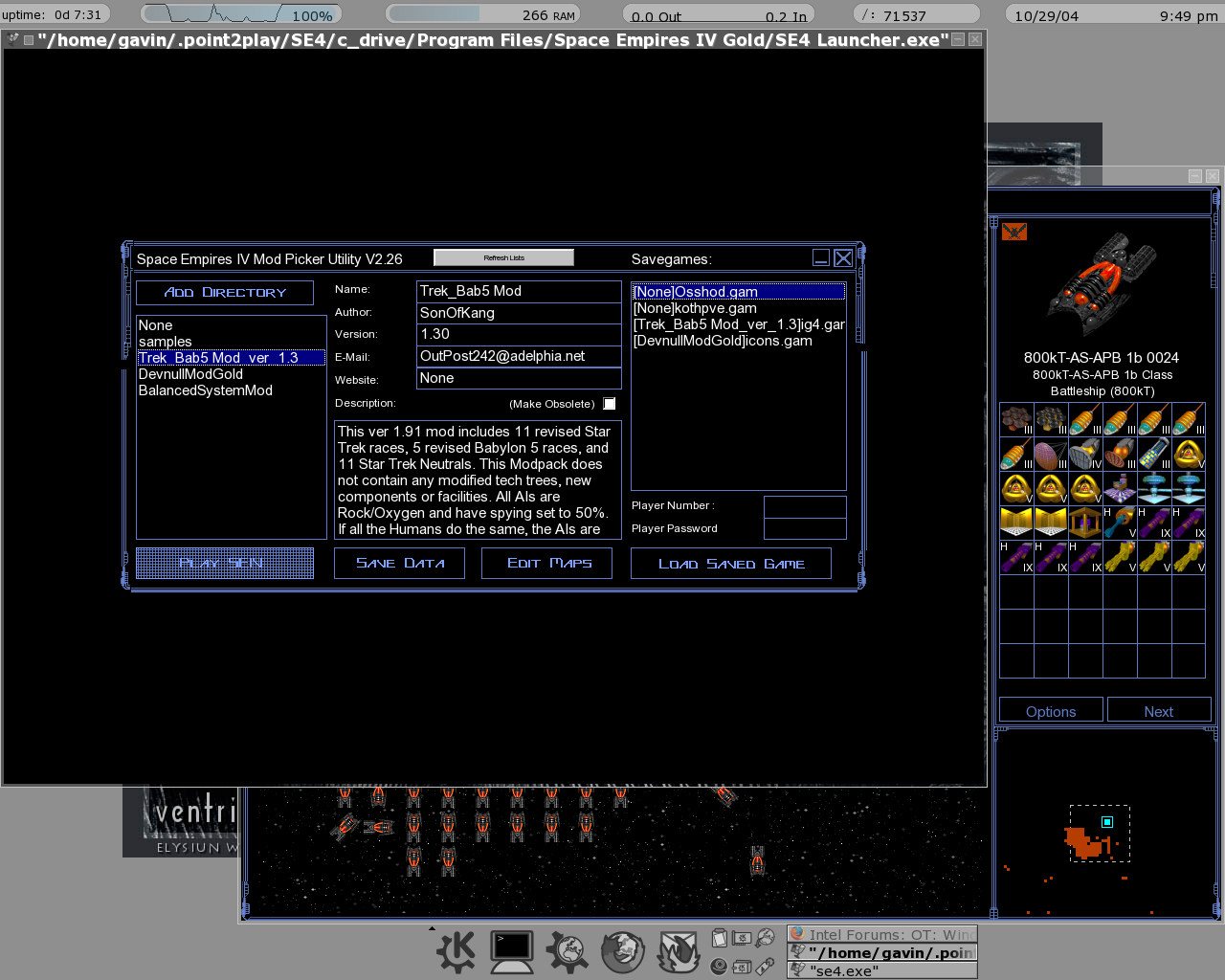Click the Edit Maps button

[549, 564]
